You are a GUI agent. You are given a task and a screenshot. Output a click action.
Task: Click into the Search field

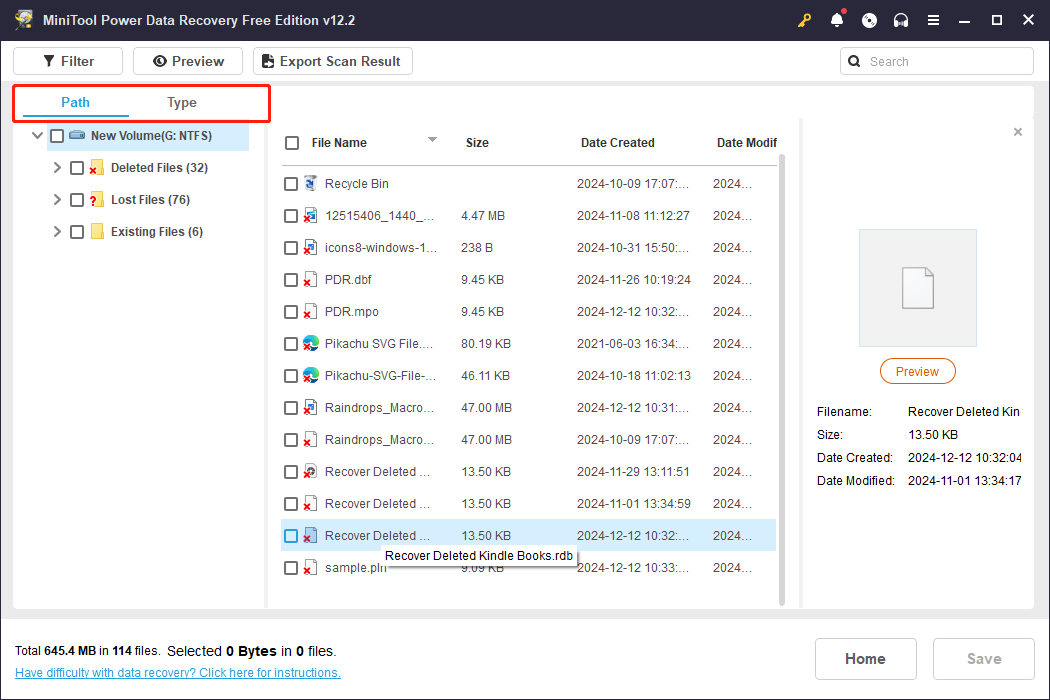[x=937, y=62]
